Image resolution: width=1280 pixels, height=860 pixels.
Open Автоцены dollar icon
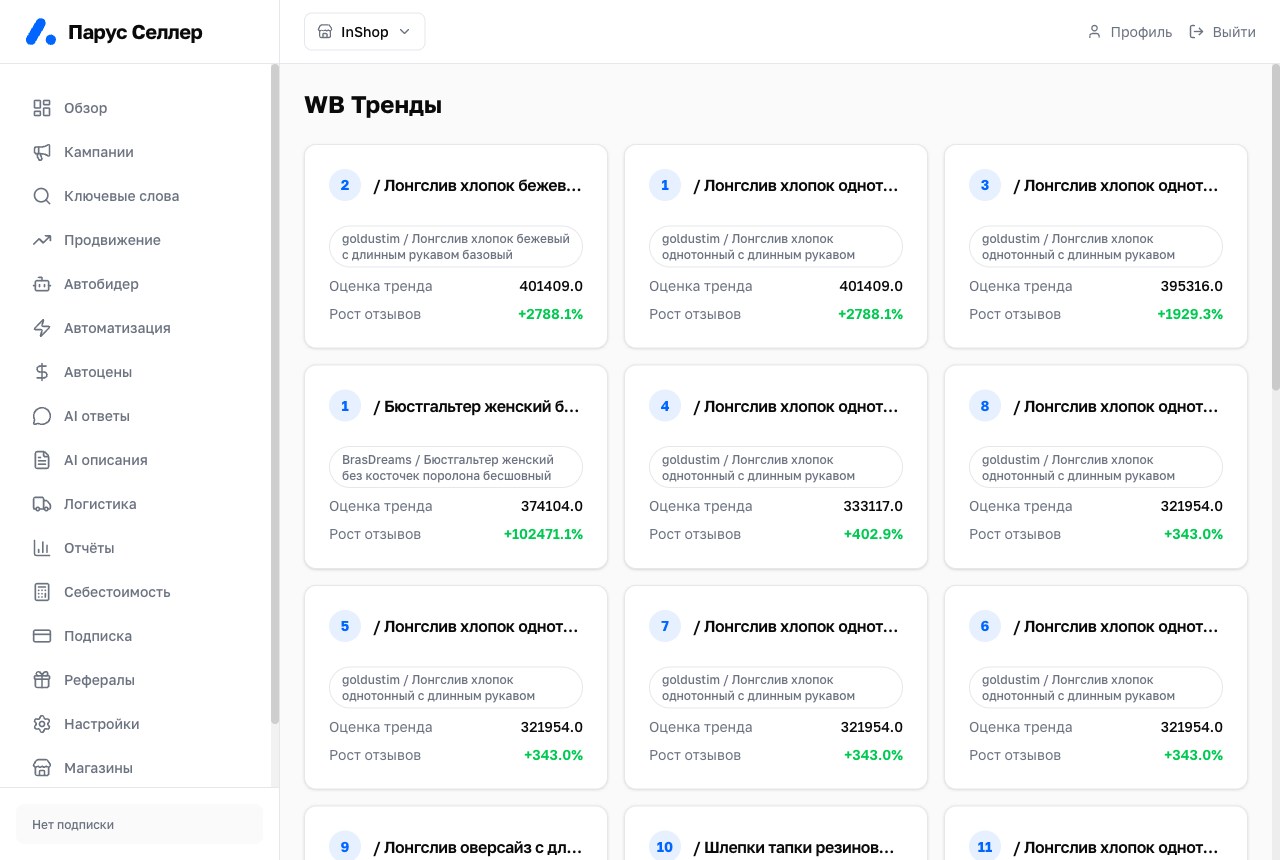pos(42,372)
